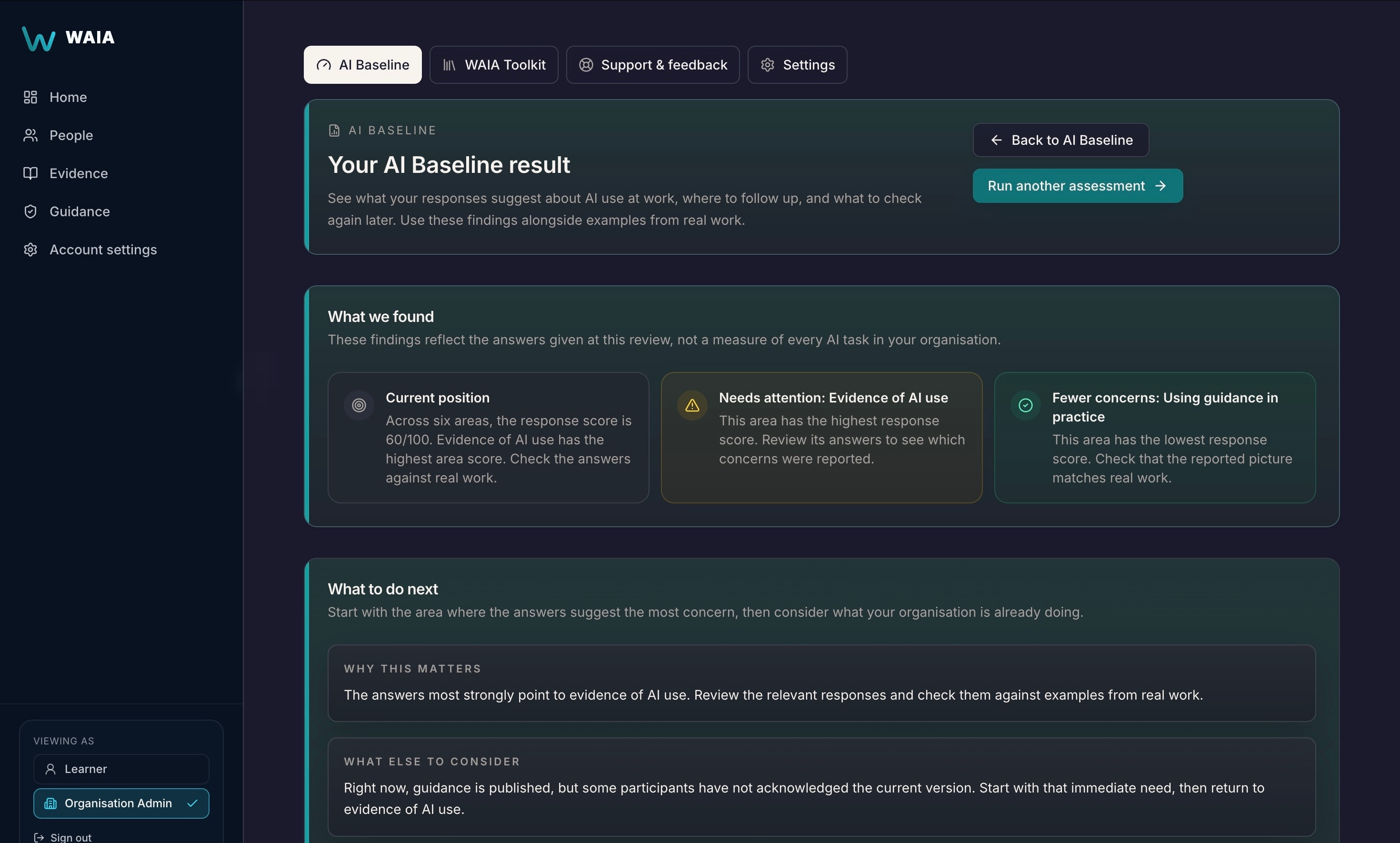Screen dimensions: 1400x843
Task: Run another assessment
Action: [1078, 186]
